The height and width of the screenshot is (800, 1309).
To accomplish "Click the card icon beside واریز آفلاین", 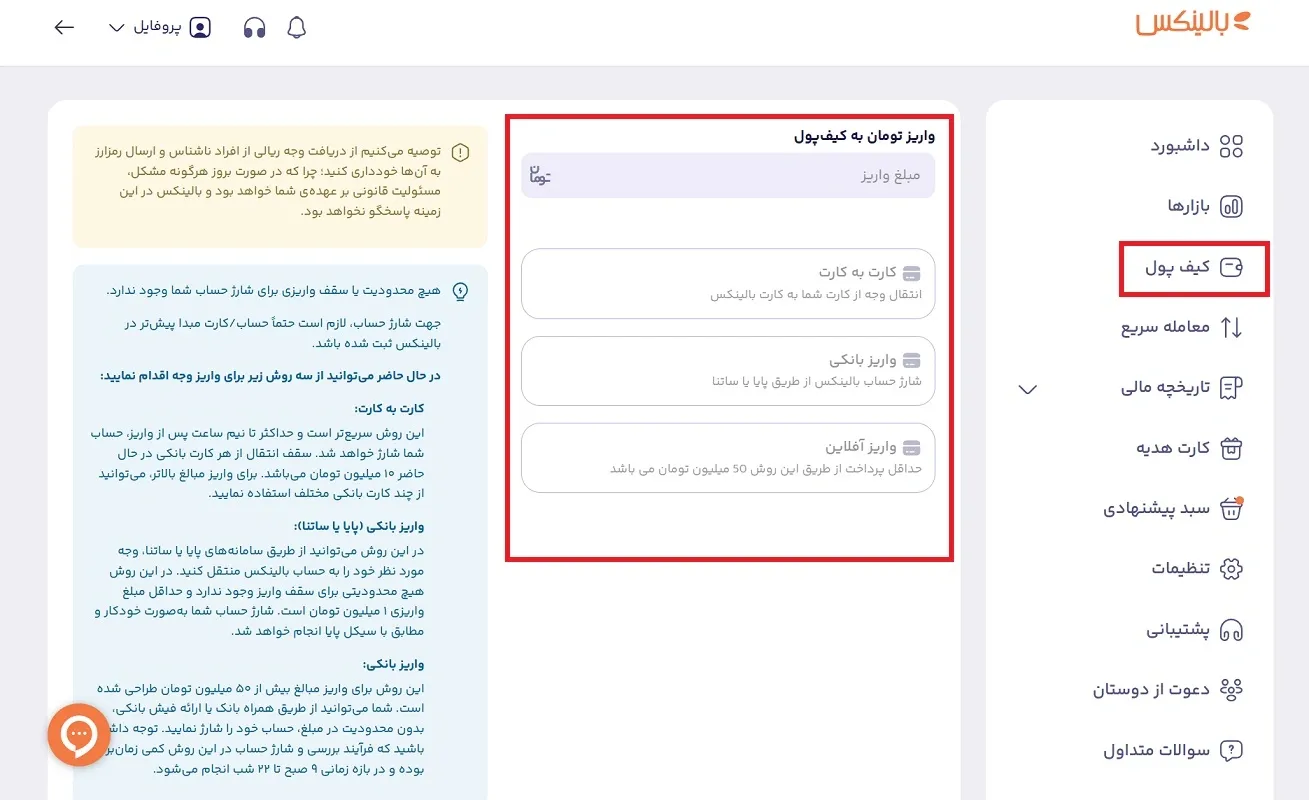I will [x=911, y=447].
